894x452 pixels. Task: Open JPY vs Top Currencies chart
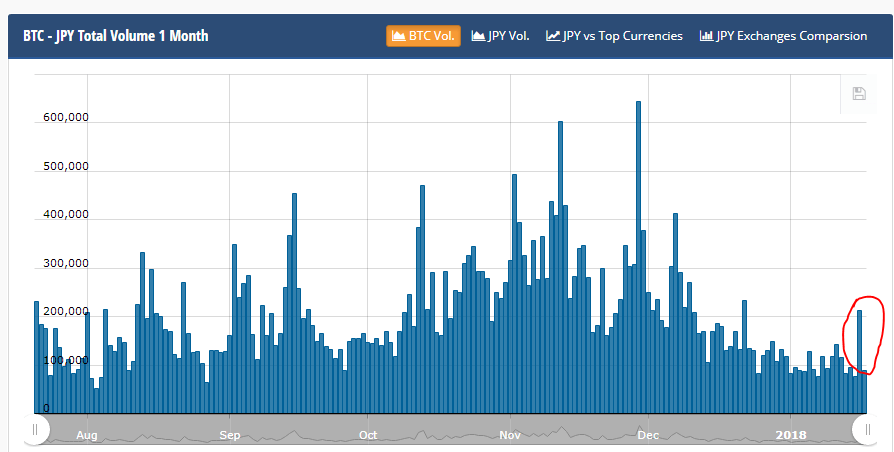[x=614, y=36]
